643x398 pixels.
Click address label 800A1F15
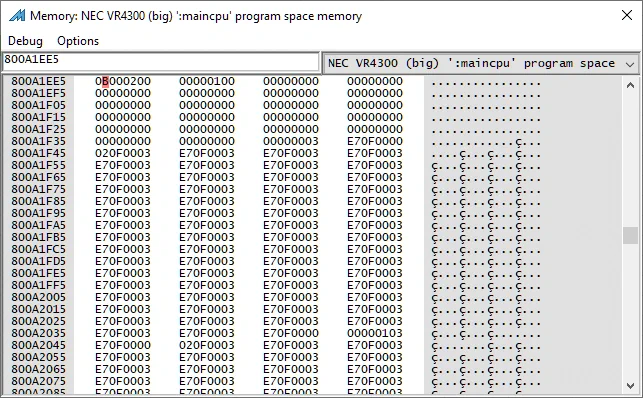39,117
